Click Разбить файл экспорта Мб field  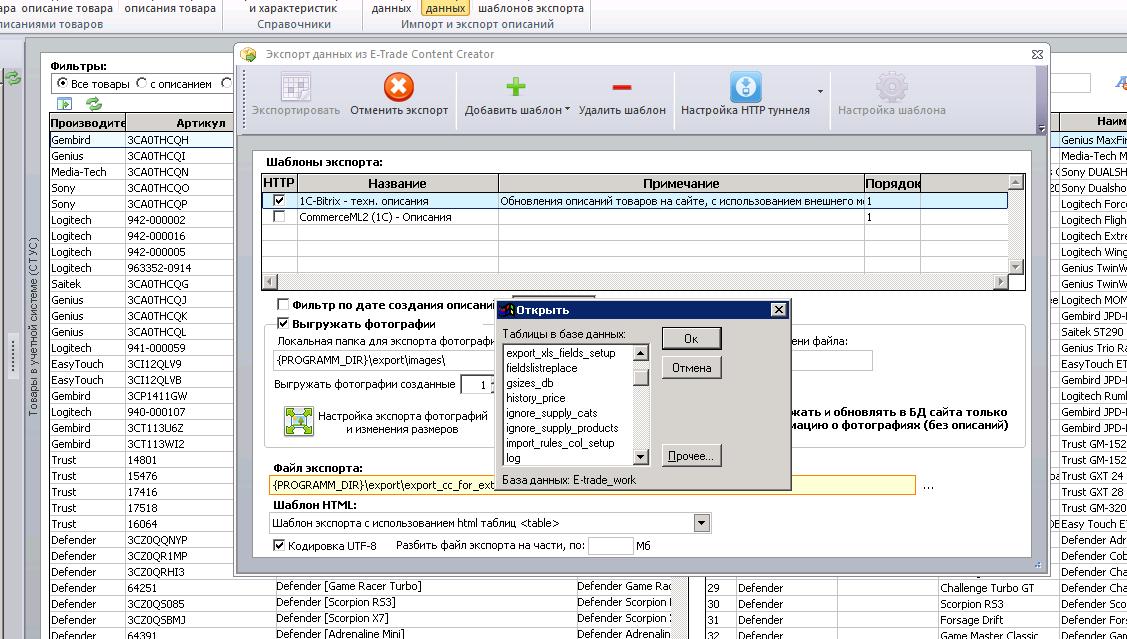click(x=610, y=546)
